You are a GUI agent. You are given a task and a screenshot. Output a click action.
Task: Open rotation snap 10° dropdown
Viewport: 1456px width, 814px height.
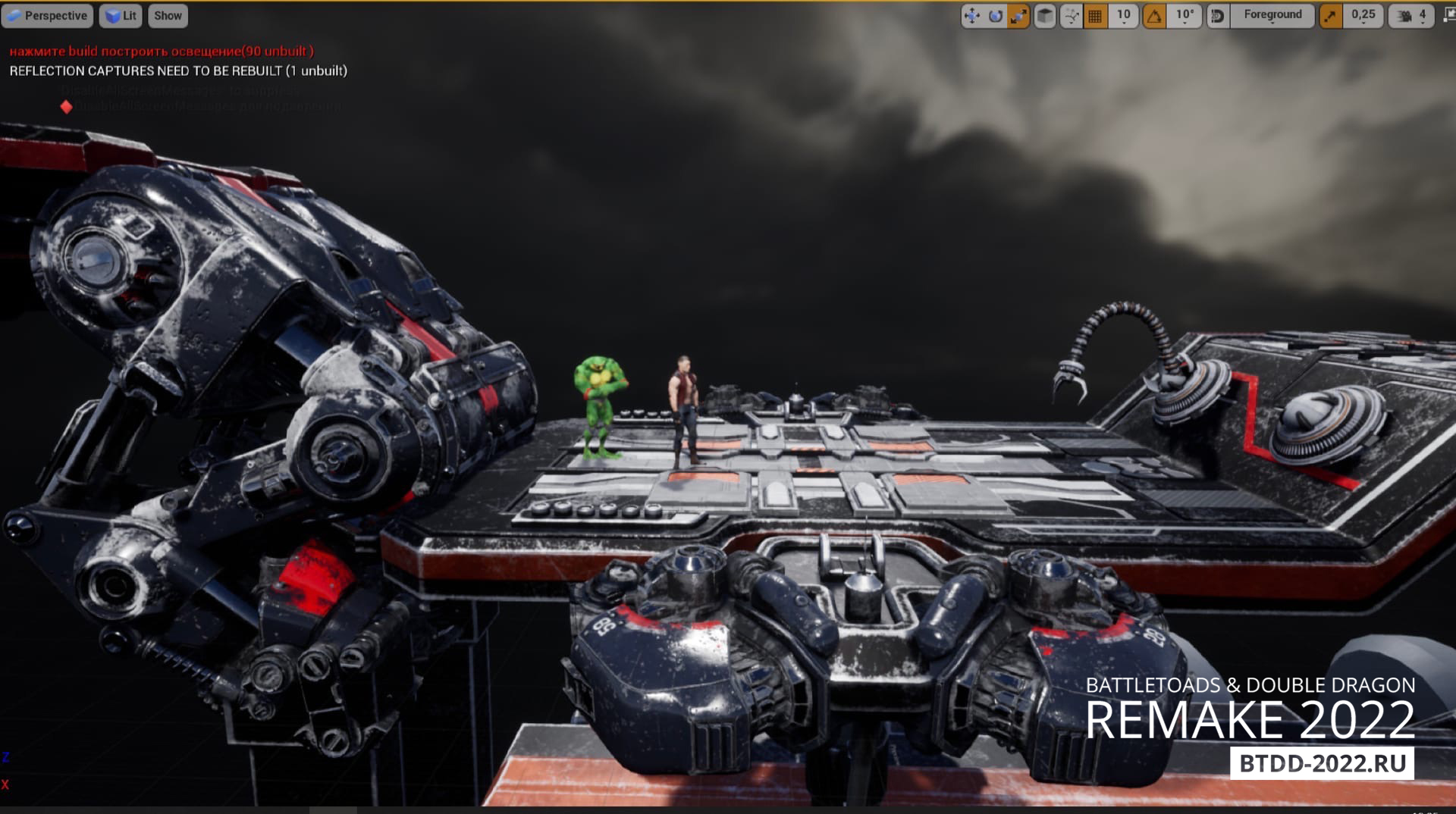coord(1185,15)
